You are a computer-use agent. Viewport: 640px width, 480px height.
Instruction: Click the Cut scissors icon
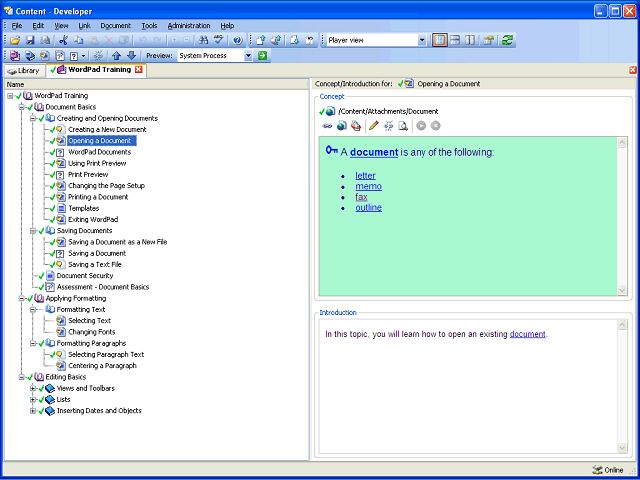coord(63,40)
